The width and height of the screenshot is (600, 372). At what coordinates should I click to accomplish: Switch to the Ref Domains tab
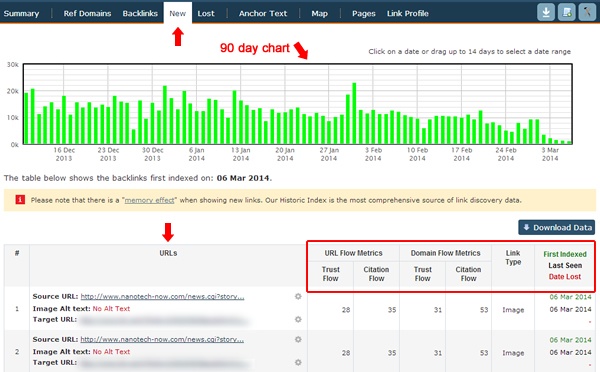[x=87, y=13]
